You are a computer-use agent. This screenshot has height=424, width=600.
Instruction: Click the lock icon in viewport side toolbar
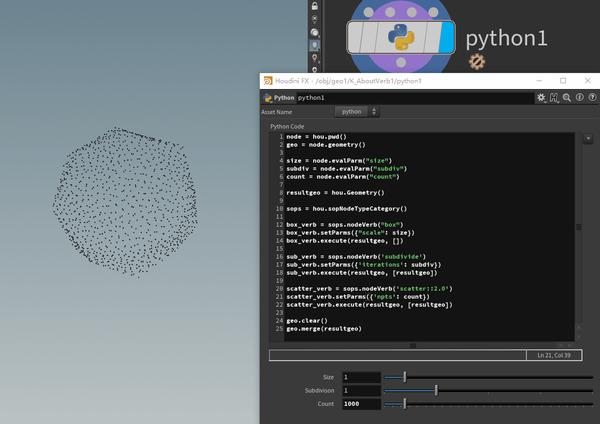[315, 5]
